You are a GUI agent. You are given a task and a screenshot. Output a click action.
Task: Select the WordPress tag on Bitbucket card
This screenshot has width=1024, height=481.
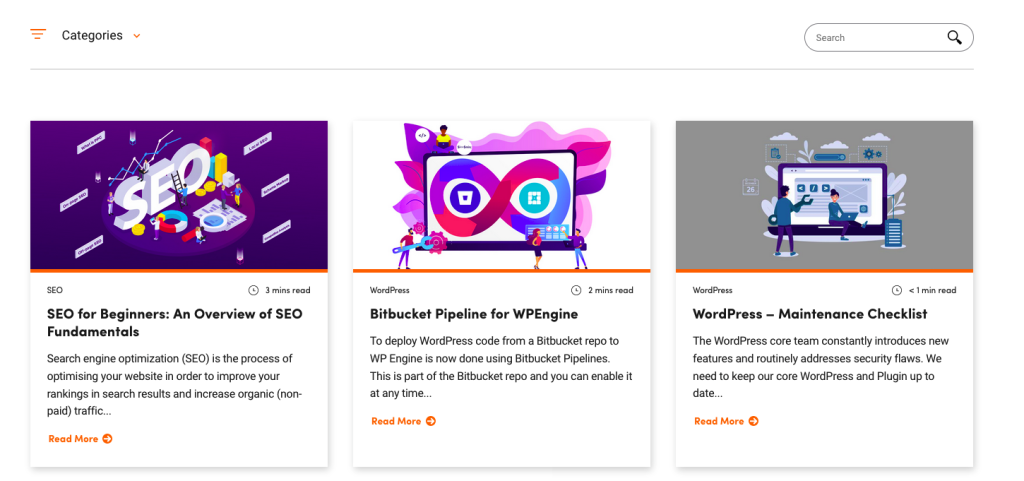click(x=389, y=290)
